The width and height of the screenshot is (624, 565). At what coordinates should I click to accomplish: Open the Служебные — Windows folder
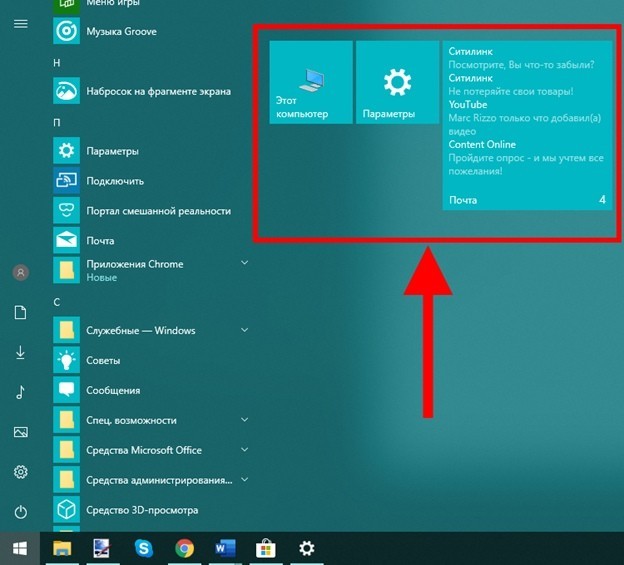point(150,330)
